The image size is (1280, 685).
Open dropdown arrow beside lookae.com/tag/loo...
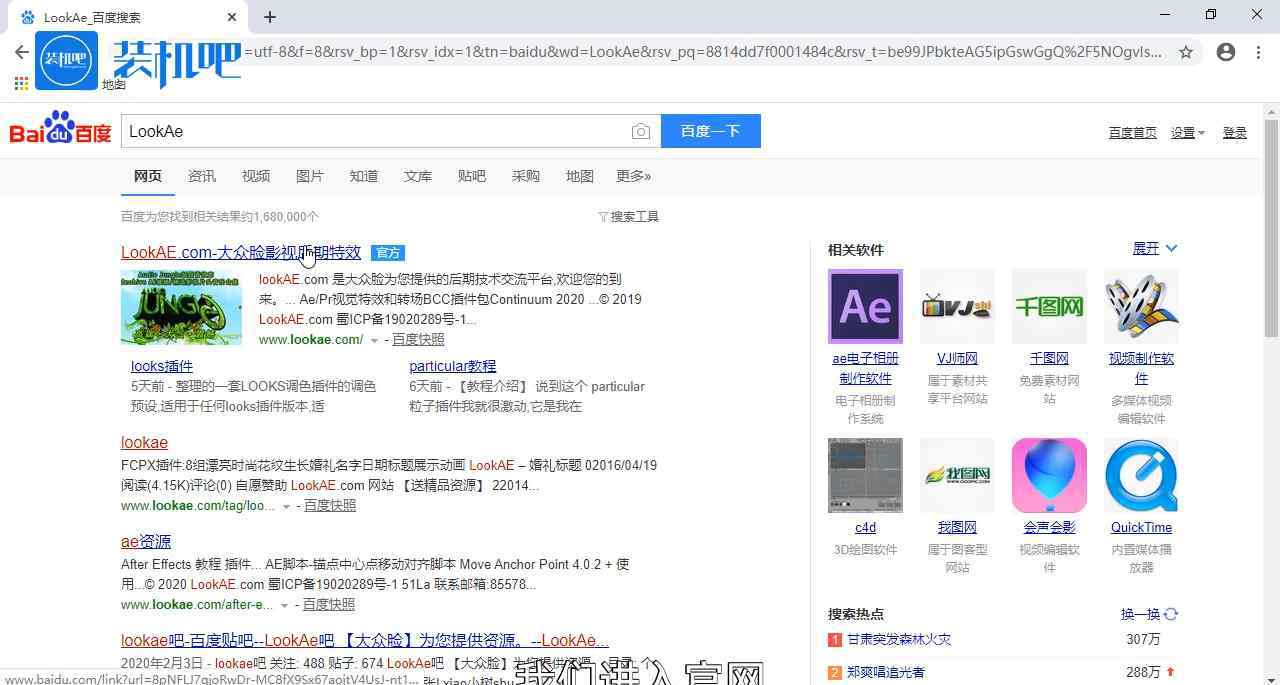[287, 506]
